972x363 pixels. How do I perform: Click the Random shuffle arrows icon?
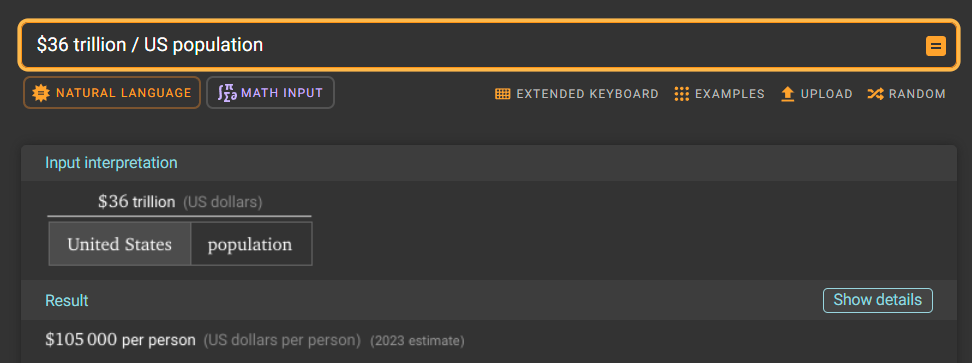[x=875, y=94]
